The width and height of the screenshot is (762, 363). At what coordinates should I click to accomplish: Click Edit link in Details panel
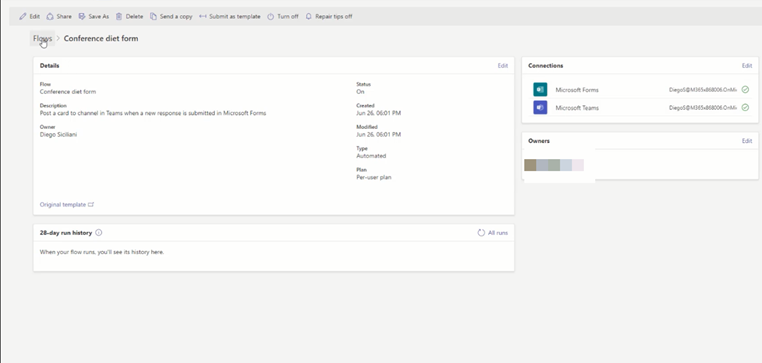tap(502, 66)
